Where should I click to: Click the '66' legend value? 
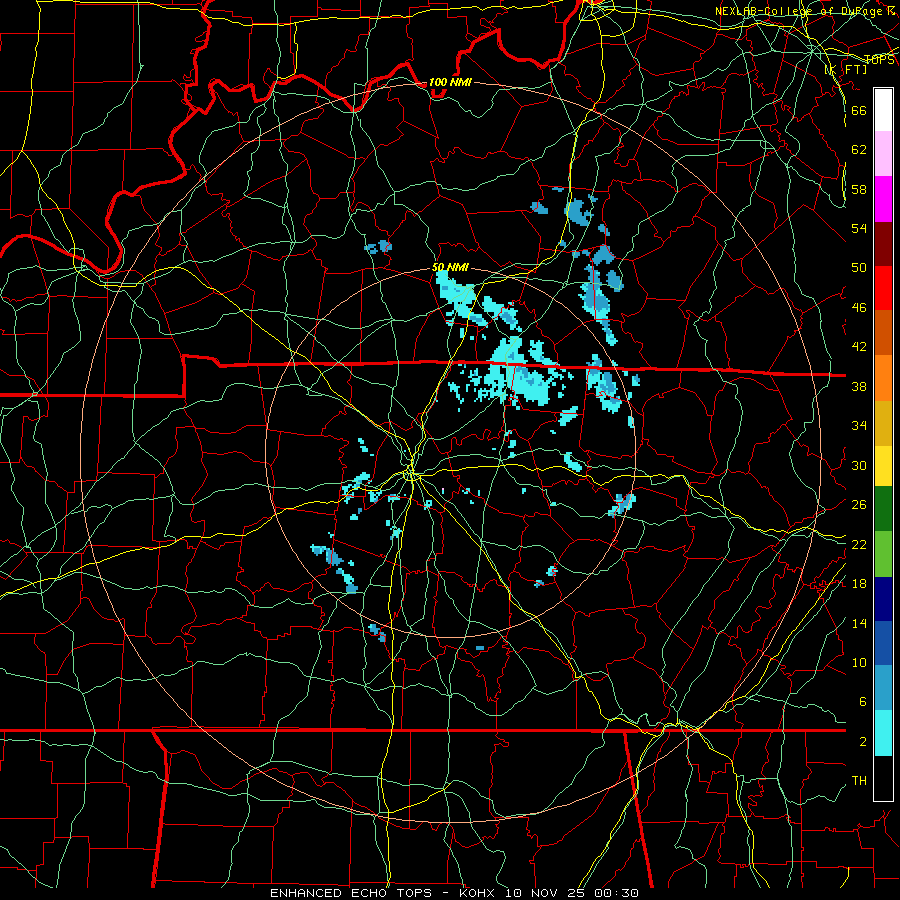[859, 110]
